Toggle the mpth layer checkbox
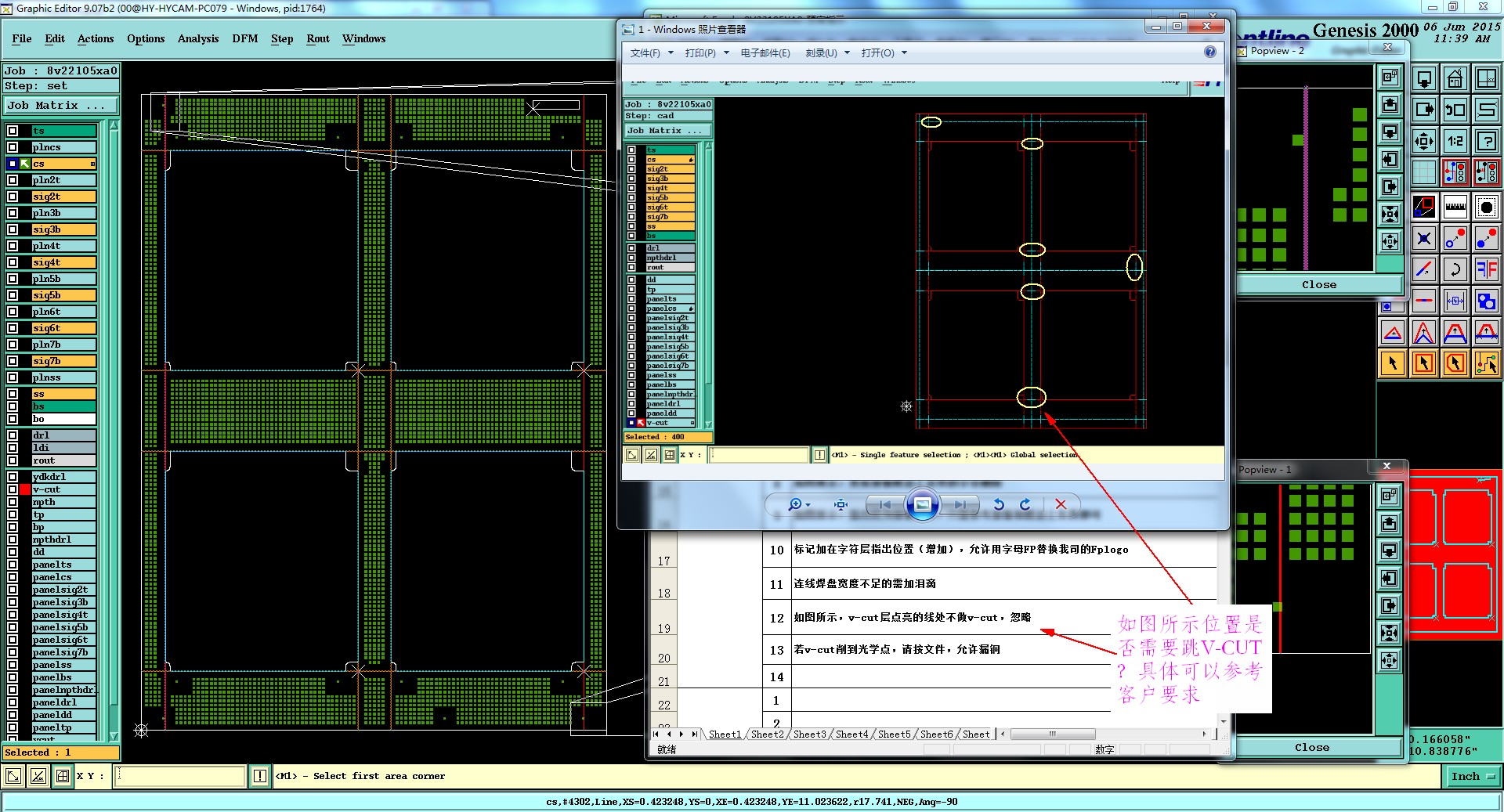The height and width of the screenshot is (812, 1504). [x=13, y=502]
